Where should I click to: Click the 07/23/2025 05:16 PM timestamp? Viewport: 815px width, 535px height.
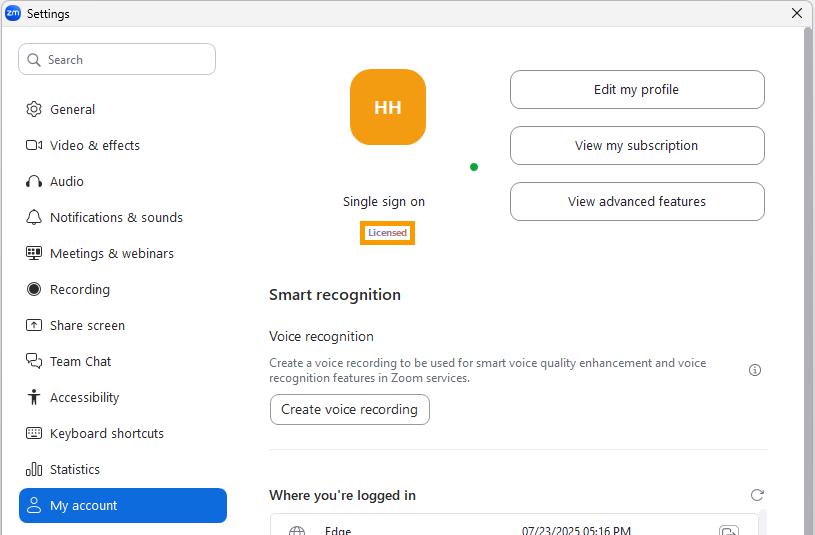pyautogui.click(x=576, y=530)
